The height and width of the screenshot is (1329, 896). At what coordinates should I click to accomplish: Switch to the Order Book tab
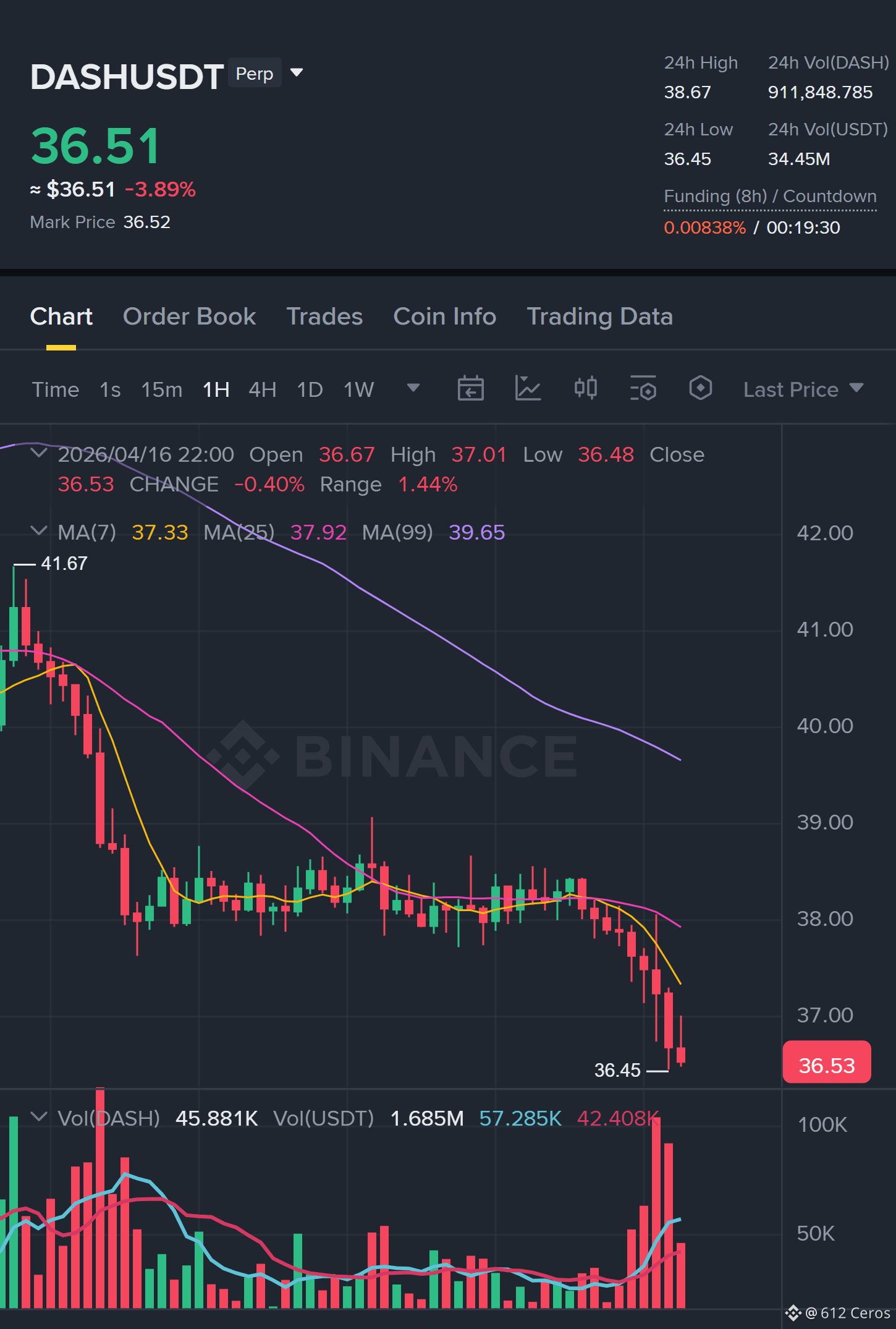point(189,316)
